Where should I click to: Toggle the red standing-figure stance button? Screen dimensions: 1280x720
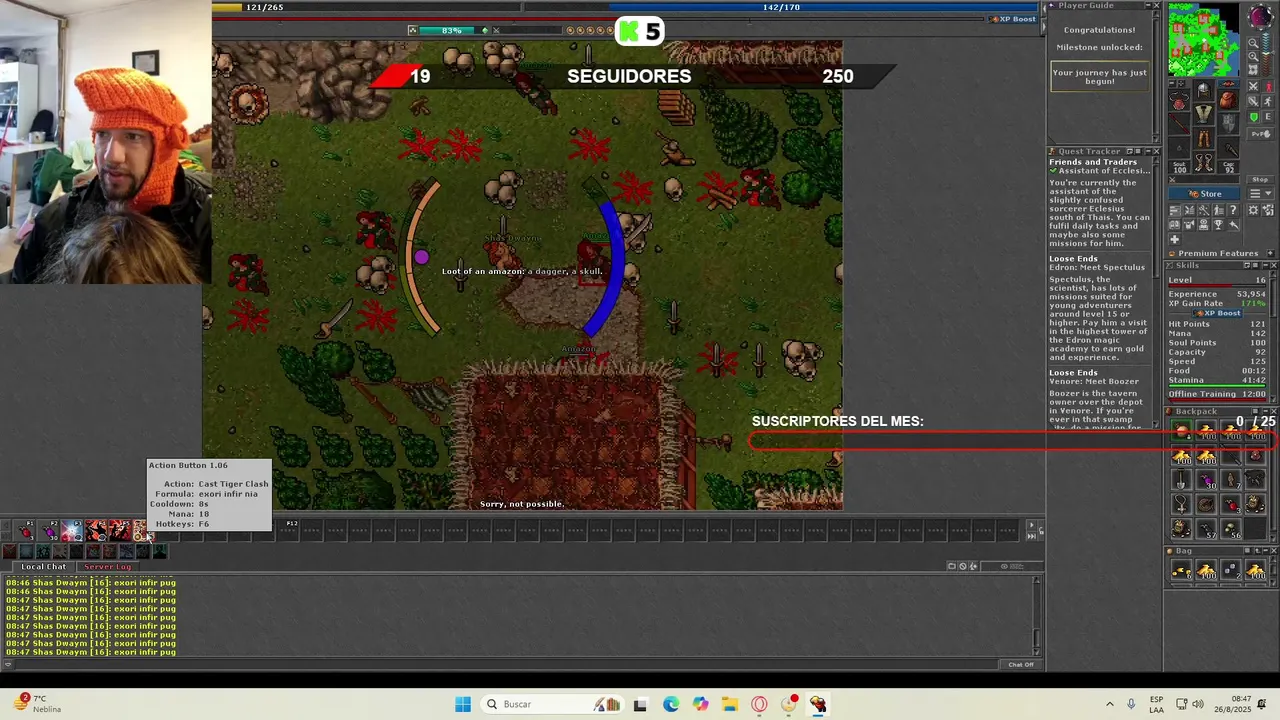(x=1268, y=86)
